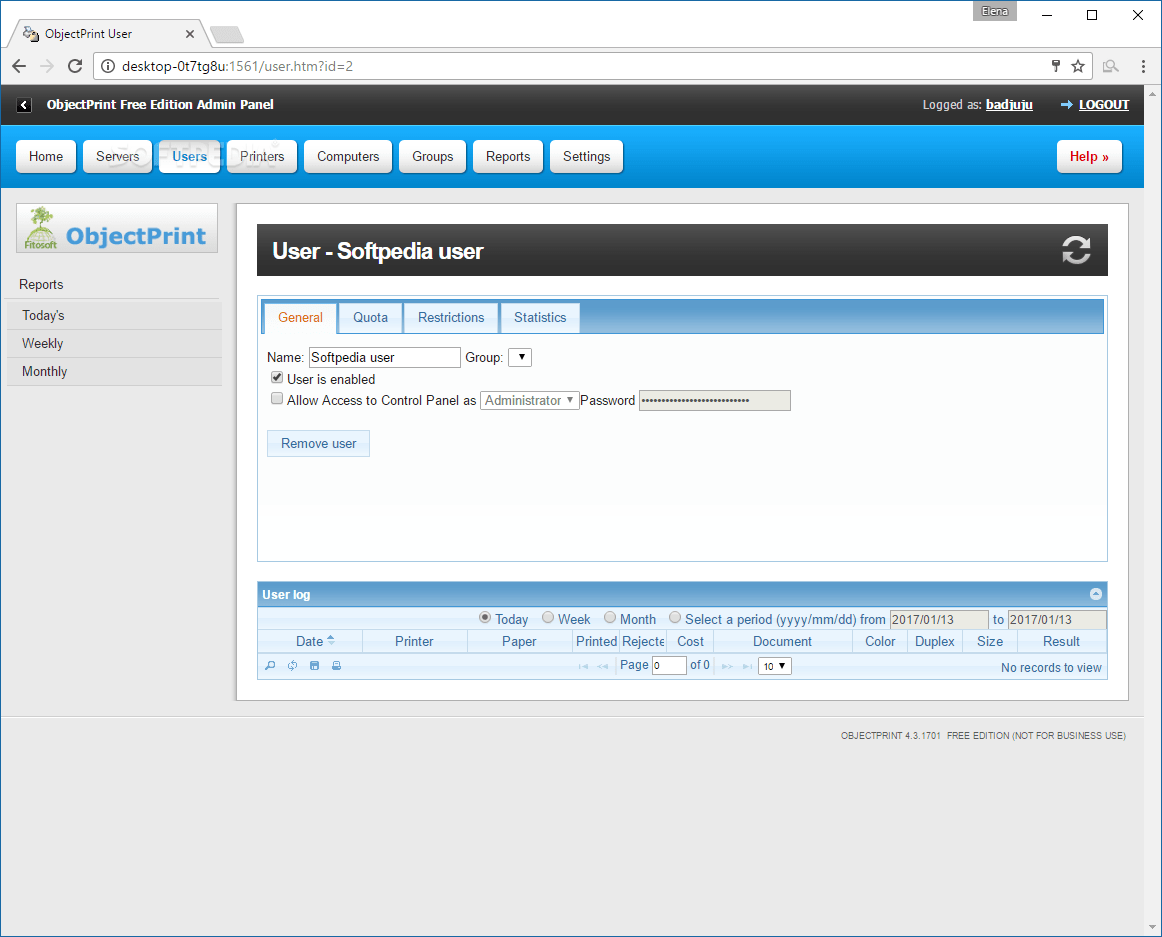Click the LOGOUT link
Screen dimensions: 1162x937
tap(1103, 105)
